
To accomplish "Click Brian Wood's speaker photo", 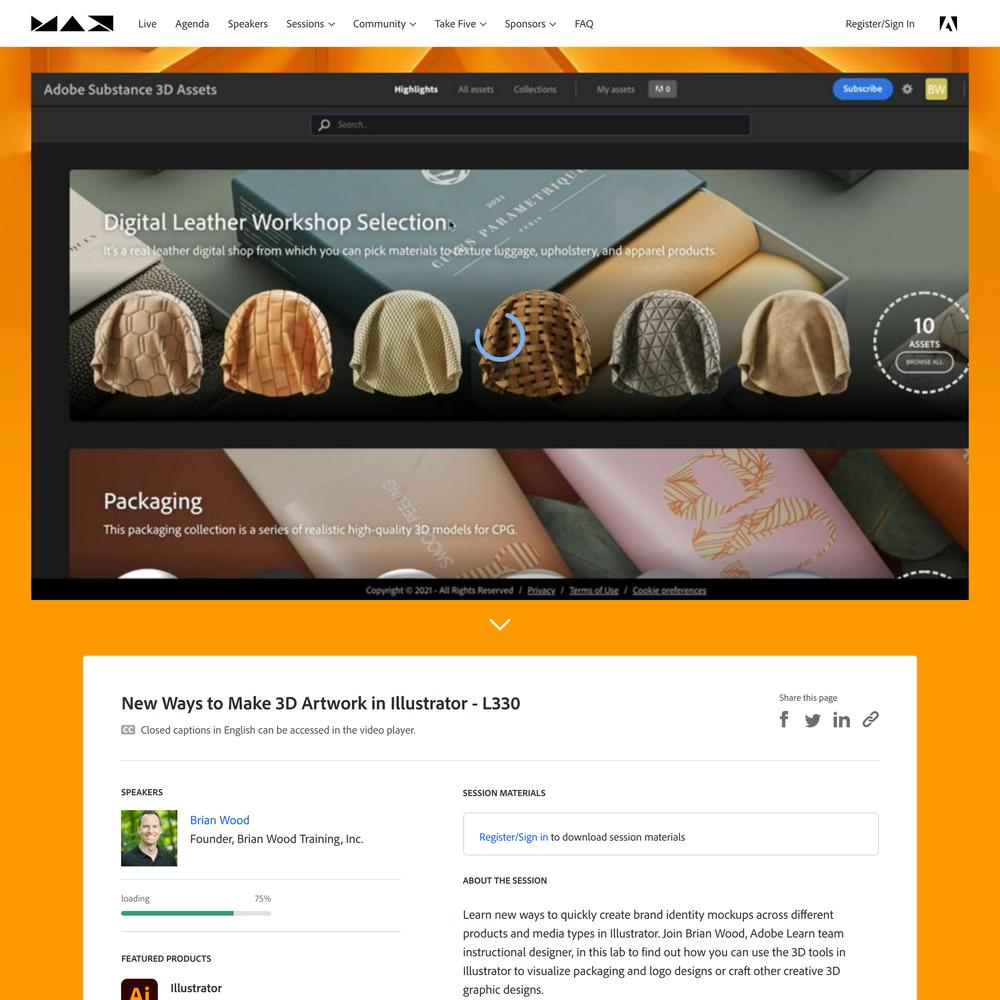I will pyautogui.click(x=149, y=838).
